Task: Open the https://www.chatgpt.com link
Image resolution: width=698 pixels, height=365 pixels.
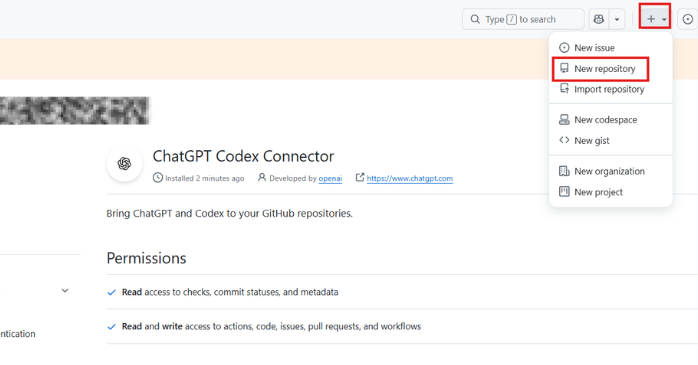Action: pyautogui.click(x=410, y=178)
